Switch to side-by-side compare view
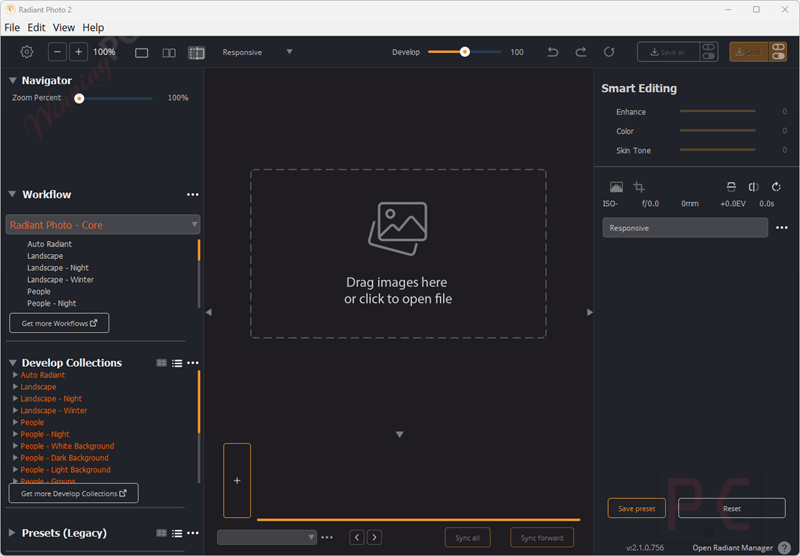Screen dimensions: 800x556 click(169, 53)
